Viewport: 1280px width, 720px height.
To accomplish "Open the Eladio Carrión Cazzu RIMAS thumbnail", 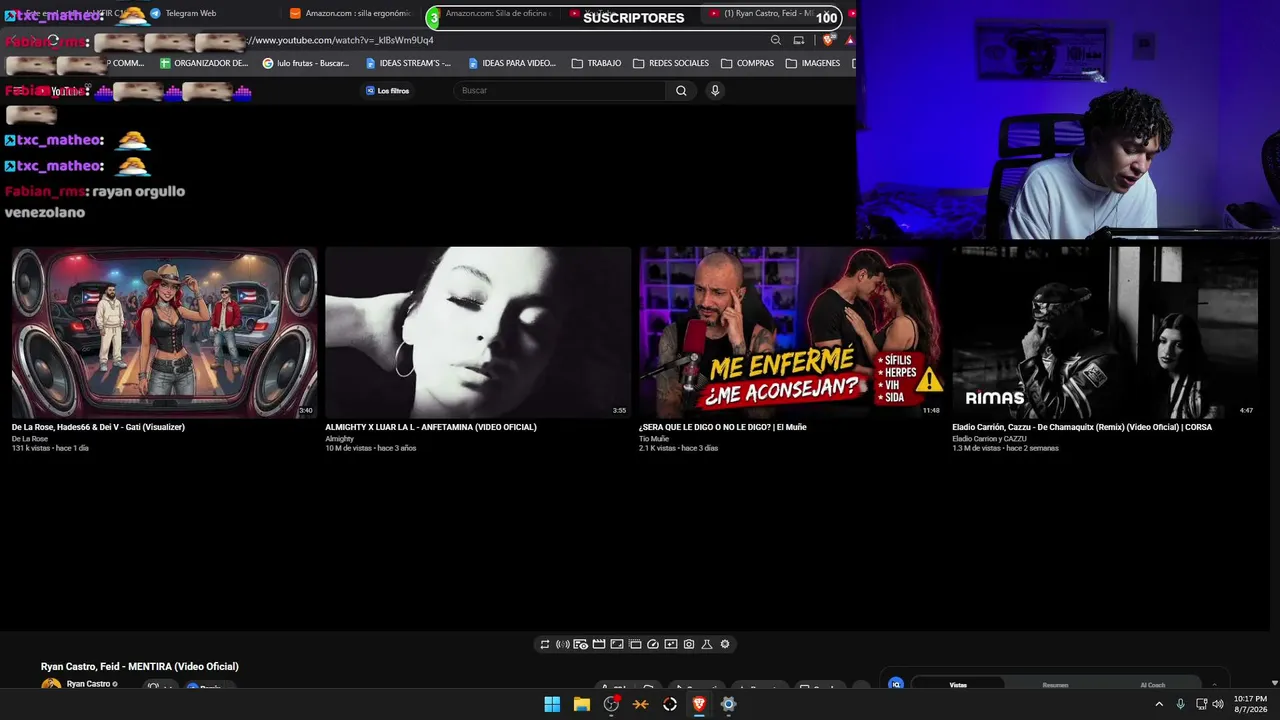I will pos(1105,332).
